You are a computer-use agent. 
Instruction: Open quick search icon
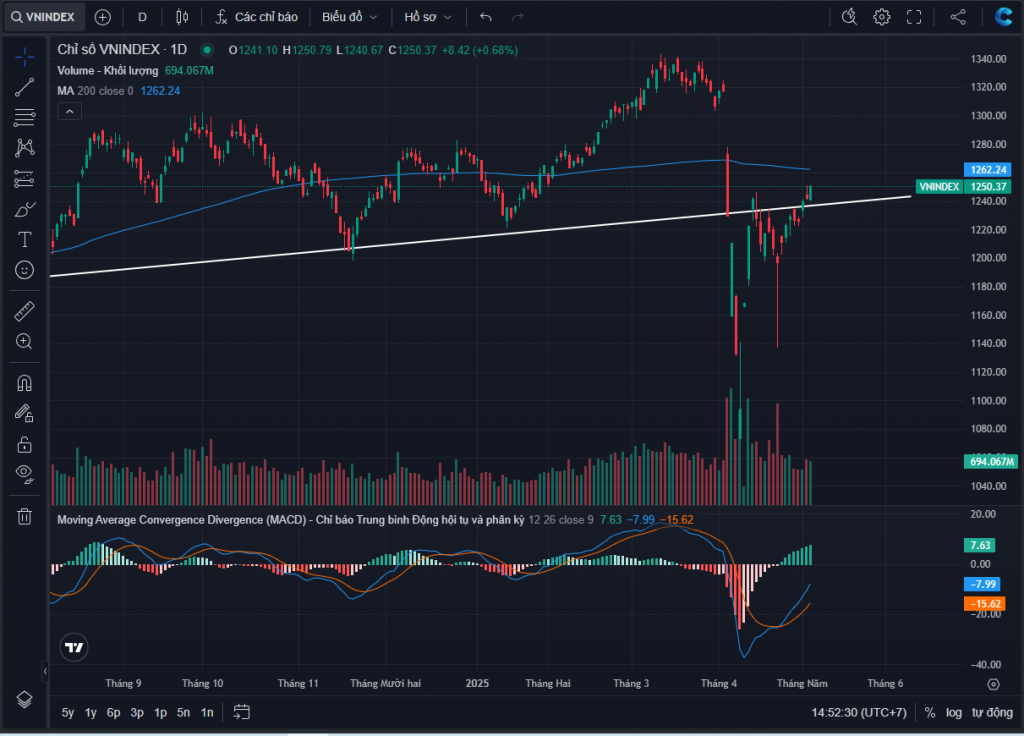pos(849,17)
